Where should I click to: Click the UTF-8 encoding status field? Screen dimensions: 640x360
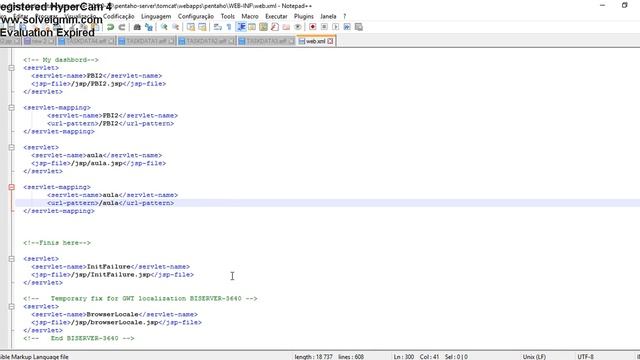[586, 357]
